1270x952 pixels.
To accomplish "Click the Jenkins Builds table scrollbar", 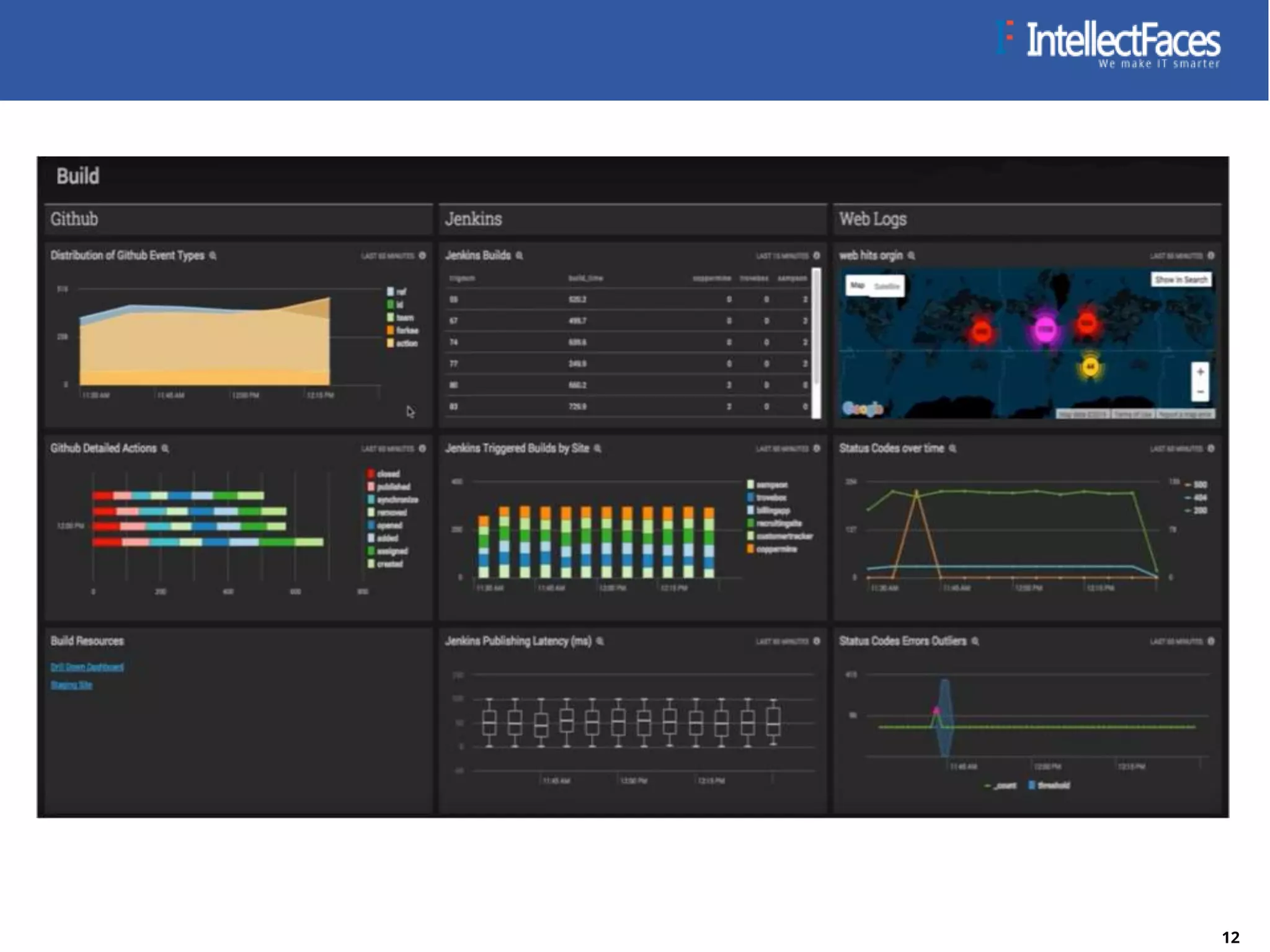I will [x=816, y=335].
